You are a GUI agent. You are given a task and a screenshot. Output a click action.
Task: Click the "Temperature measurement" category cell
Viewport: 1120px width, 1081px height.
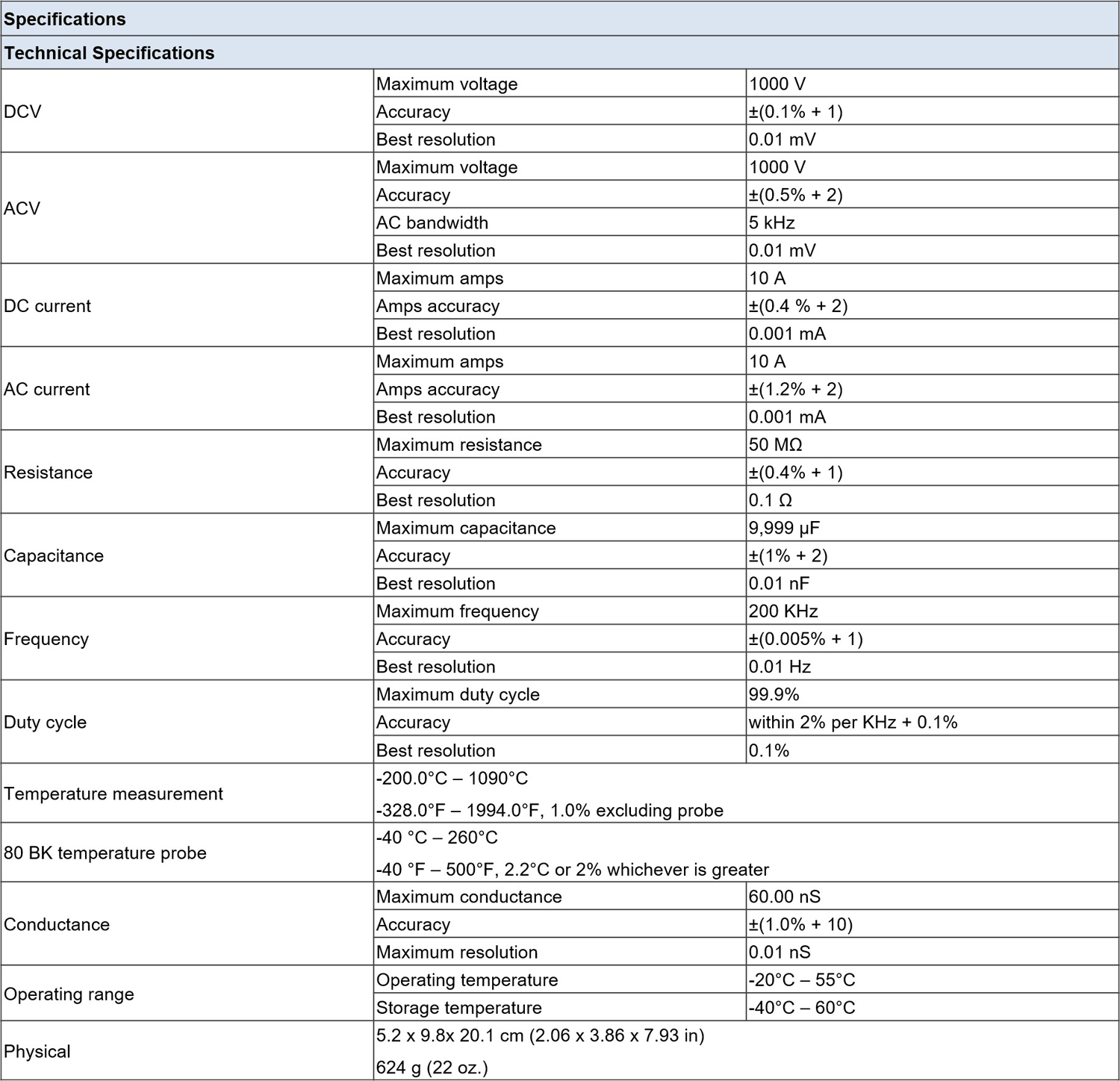coord(187,794)
